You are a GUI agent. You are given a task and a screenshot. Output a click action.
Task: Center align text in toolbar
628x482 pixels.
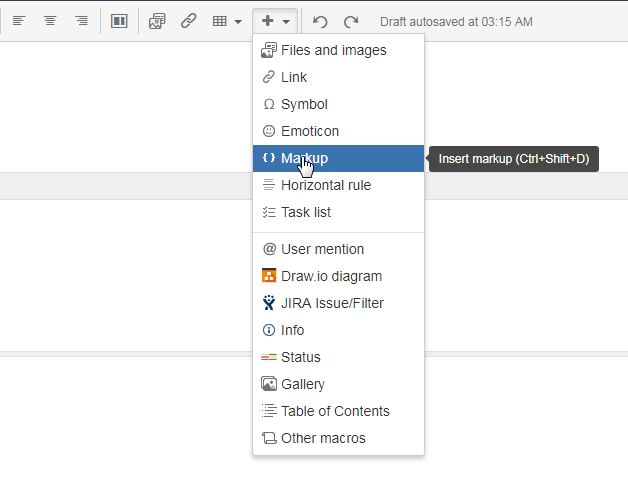[x=50, y=21]
